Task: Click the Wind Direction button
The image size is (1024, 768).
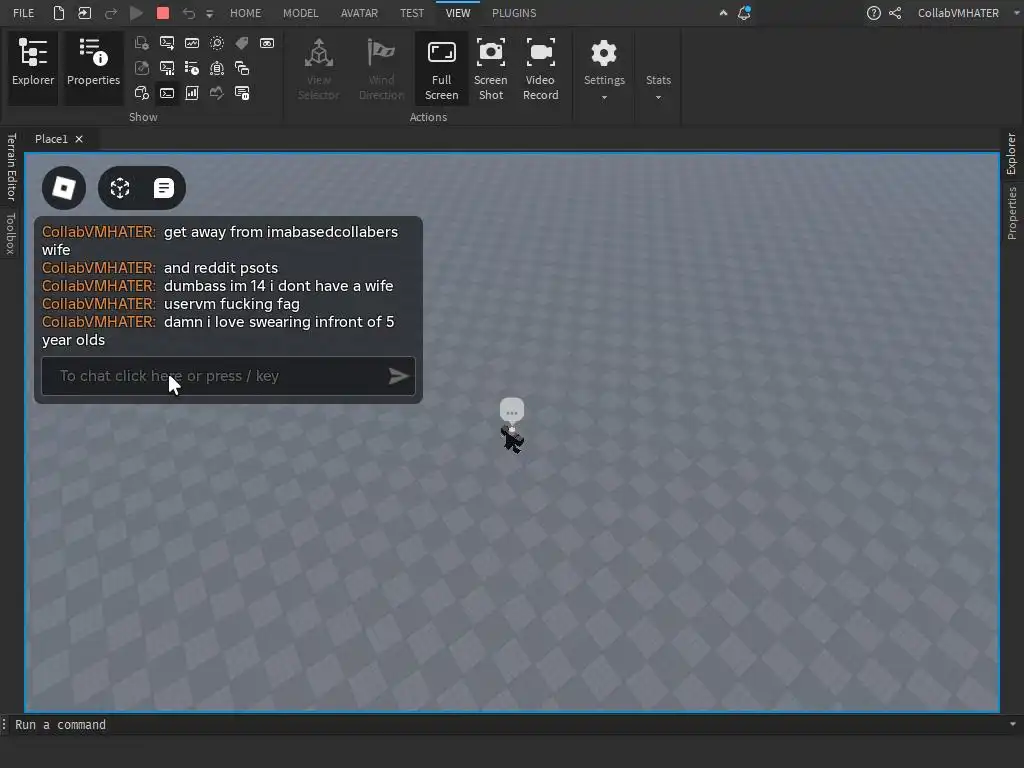Action: pos(381,69)
